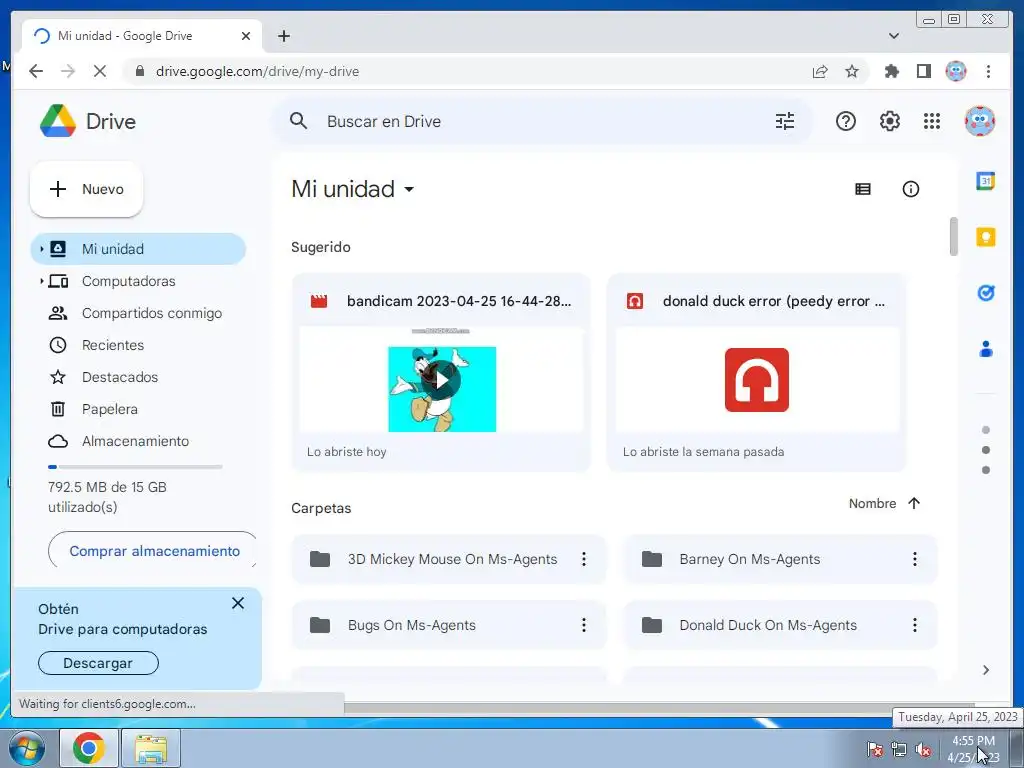Open Google Calendar side panel
1024x768 pixels.
[985, 181]
